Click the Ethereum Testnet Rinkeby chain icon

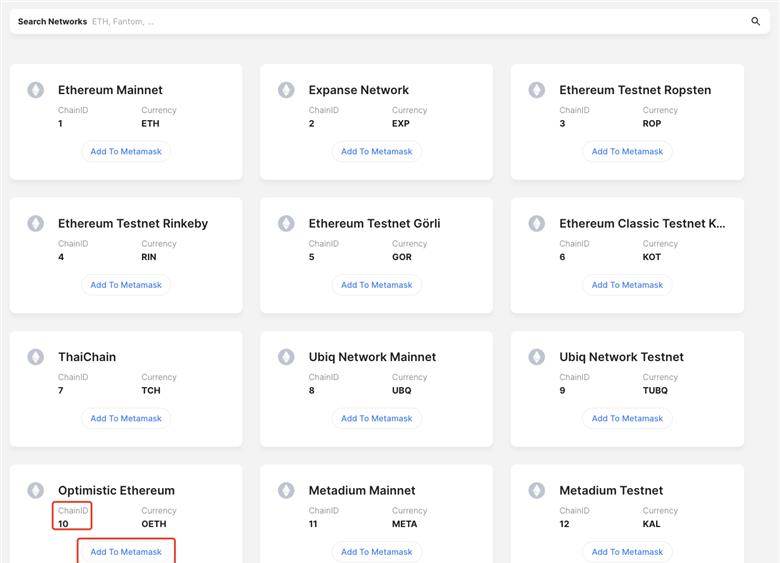point(35,223)
